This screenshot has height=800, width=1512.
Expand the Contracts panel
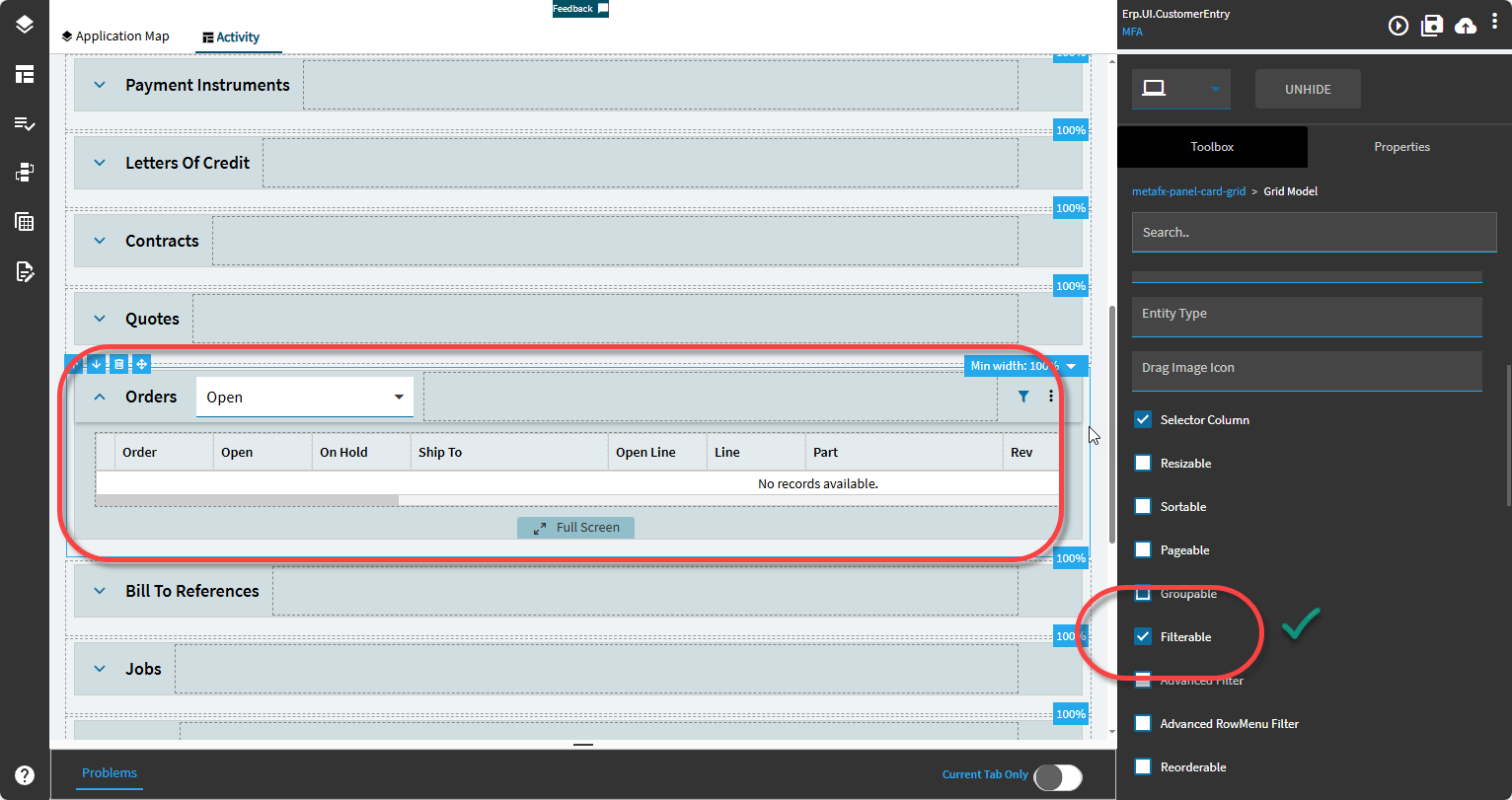click(x=99, y=241)
